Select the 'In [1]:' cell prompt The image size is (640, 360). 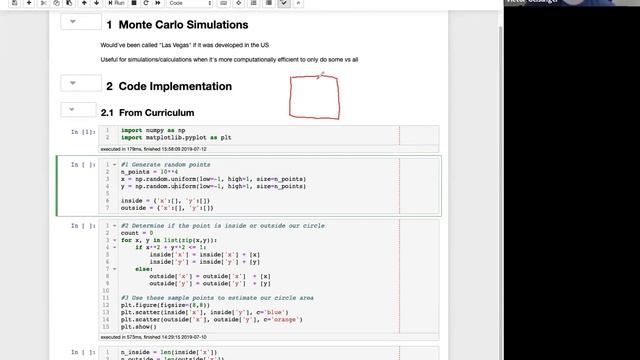tap(83, 132)
